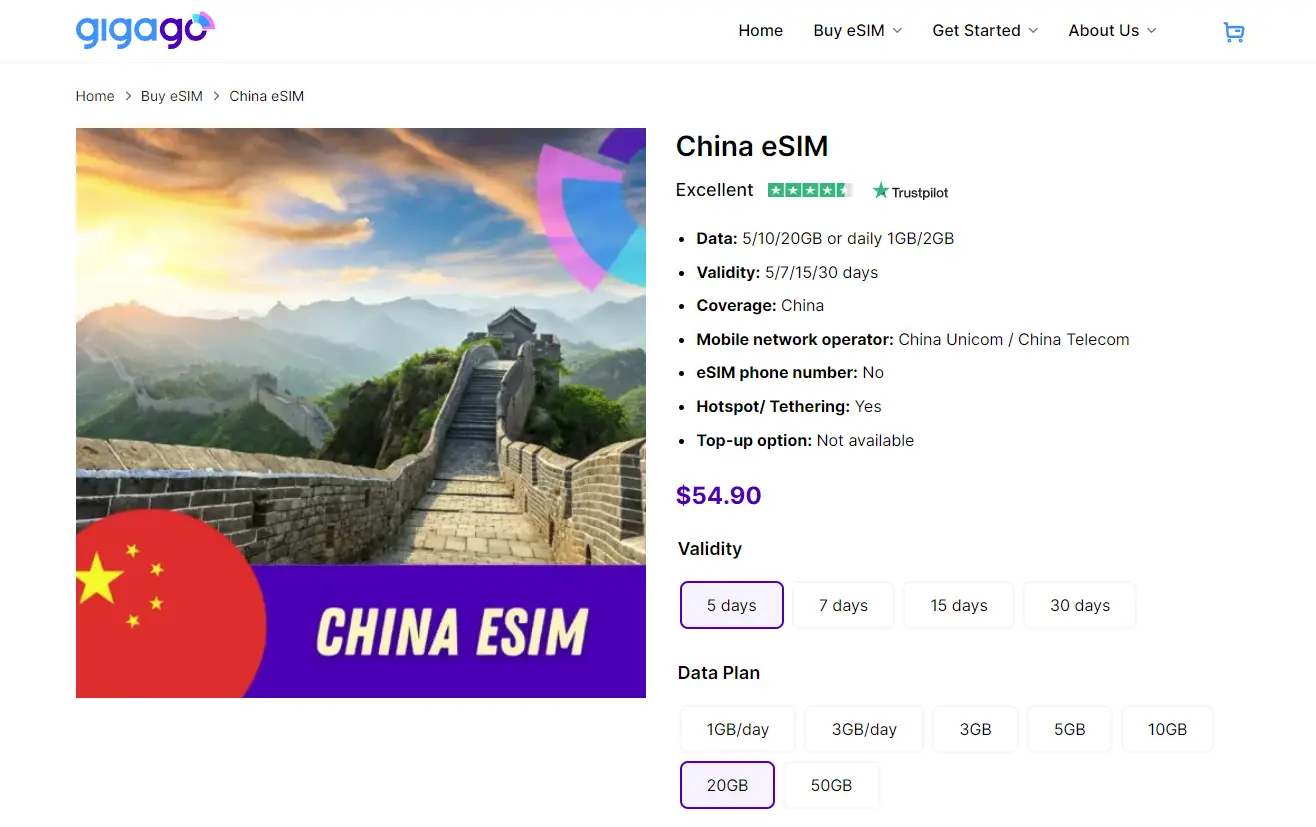Click chevron between Home and Buy eSIM breadcrumbs
The width and height of the screenshot is (1316, 827).
[x=128, y=97]
